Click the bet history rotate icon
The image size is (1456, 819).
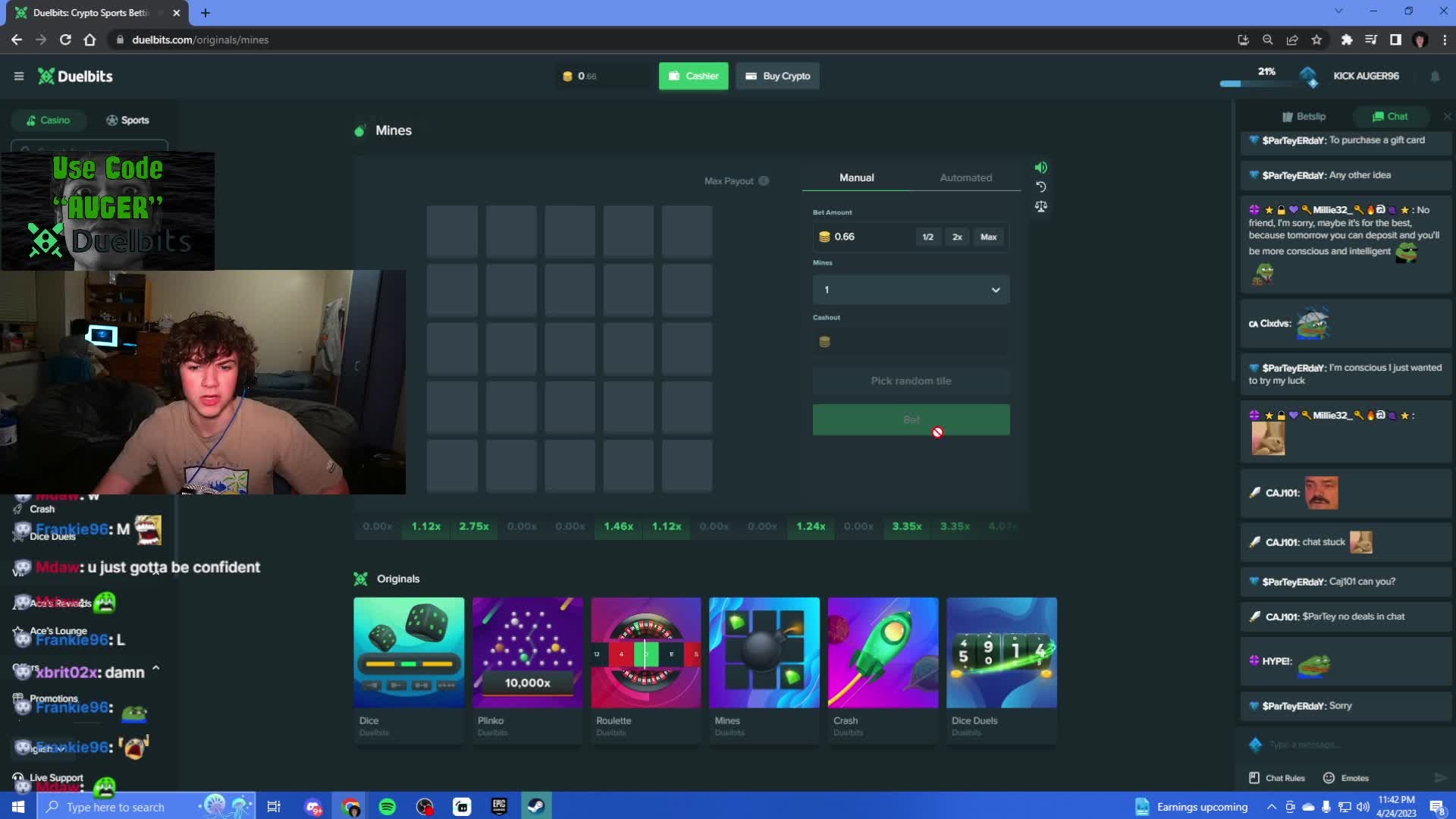click(x=1040, y=187)
